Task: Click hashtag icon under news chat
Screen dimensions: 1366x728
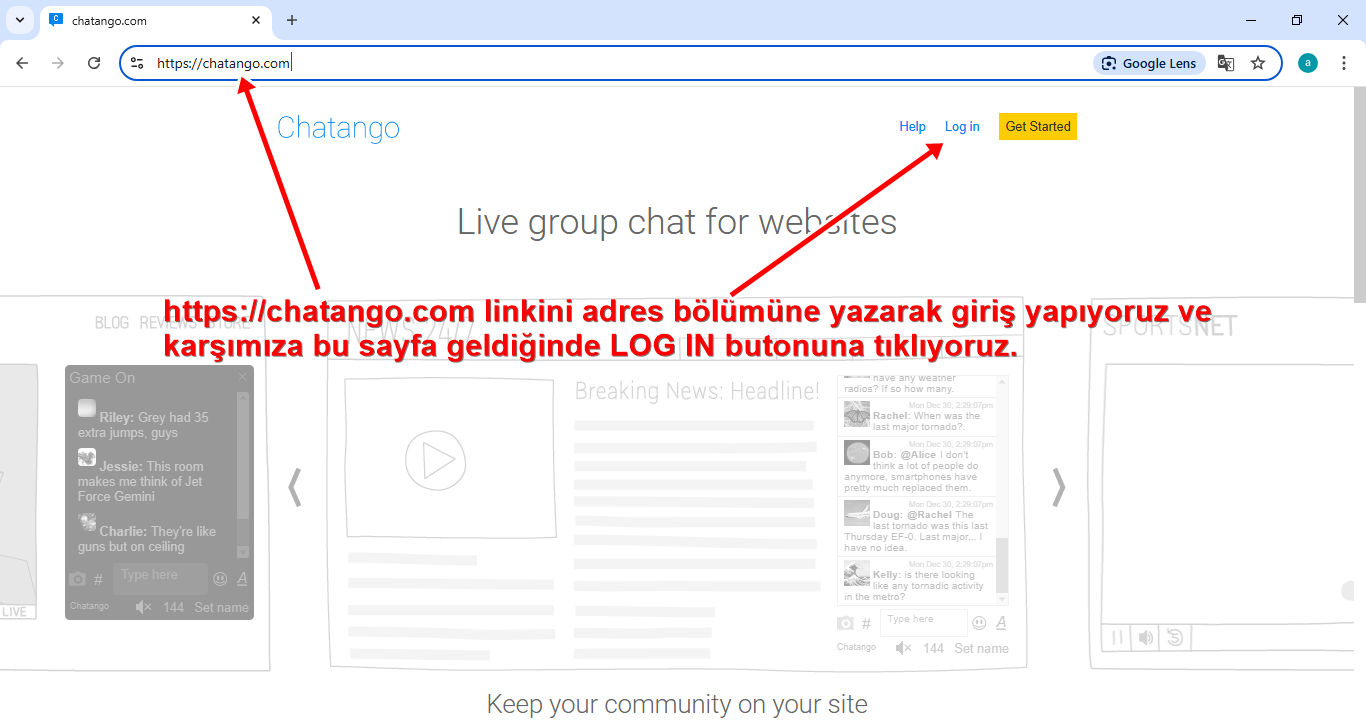Action: coord(866,623)
